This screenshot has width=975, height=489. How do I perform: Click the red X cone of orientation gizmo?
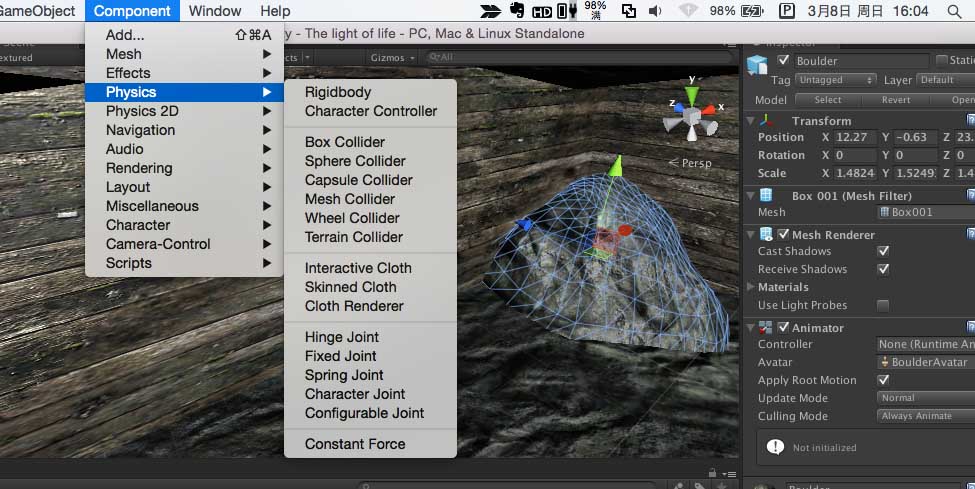[x=708, y=111]
